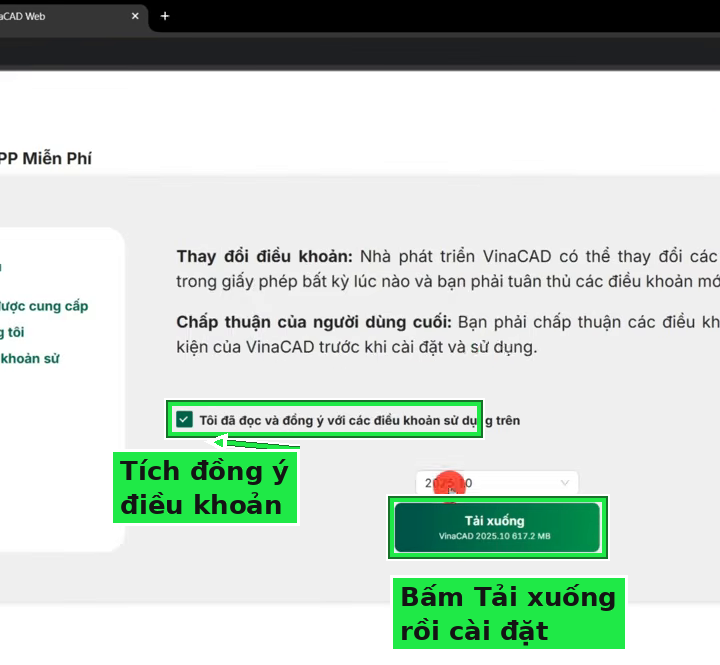Click the Tải xuống download button
This screenshot has height=665, width=720.
[497, 527]
